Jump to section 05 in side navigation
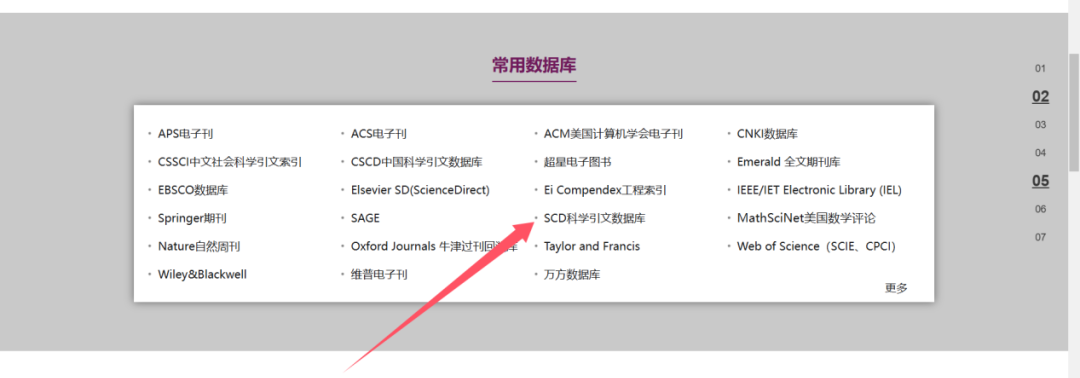This screenshot has height=378, width=1080. tap(1040, 181)
